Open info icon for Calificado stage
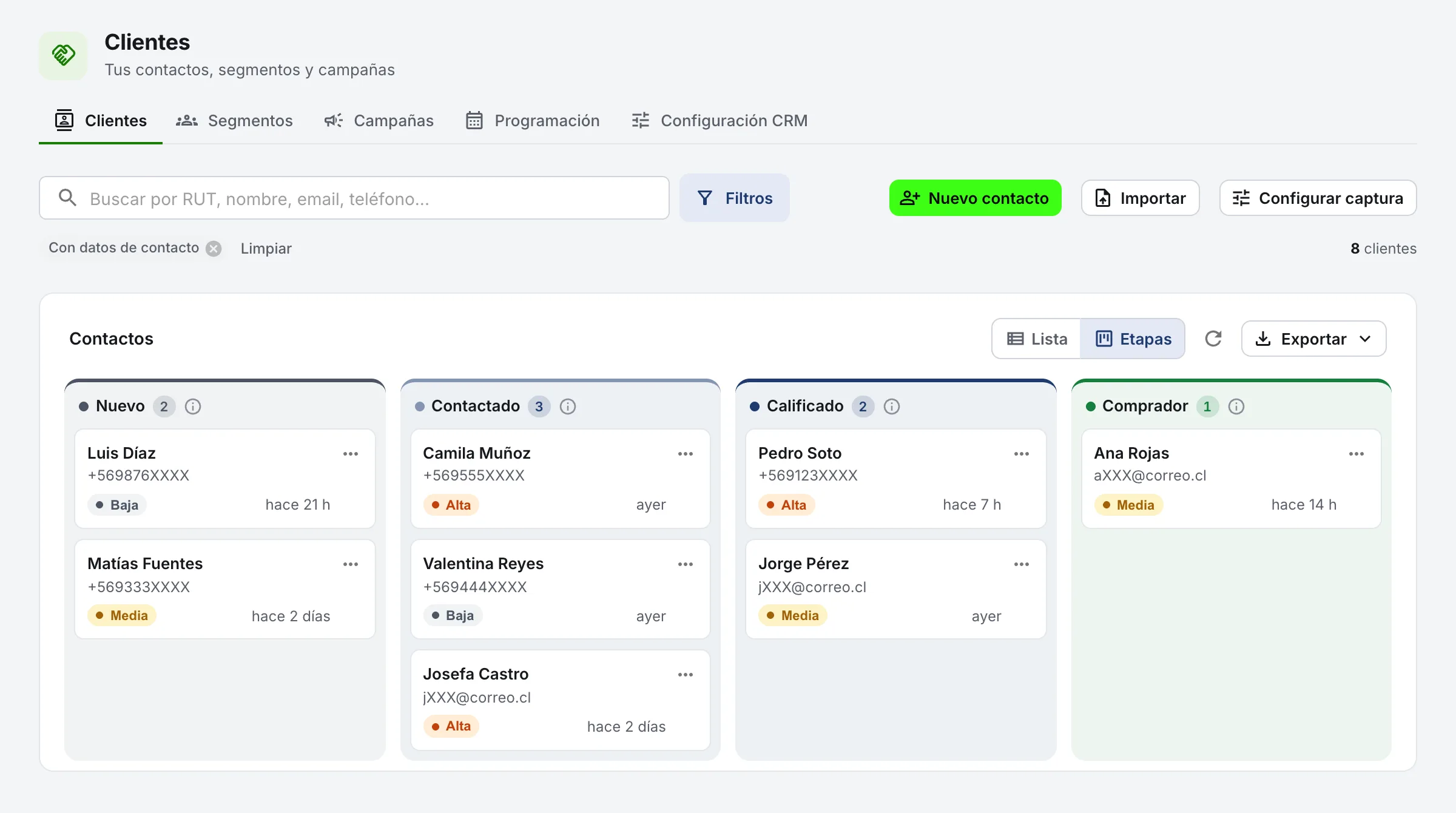The width and height of the screenshot is (1456, 813). click(892, 406)
